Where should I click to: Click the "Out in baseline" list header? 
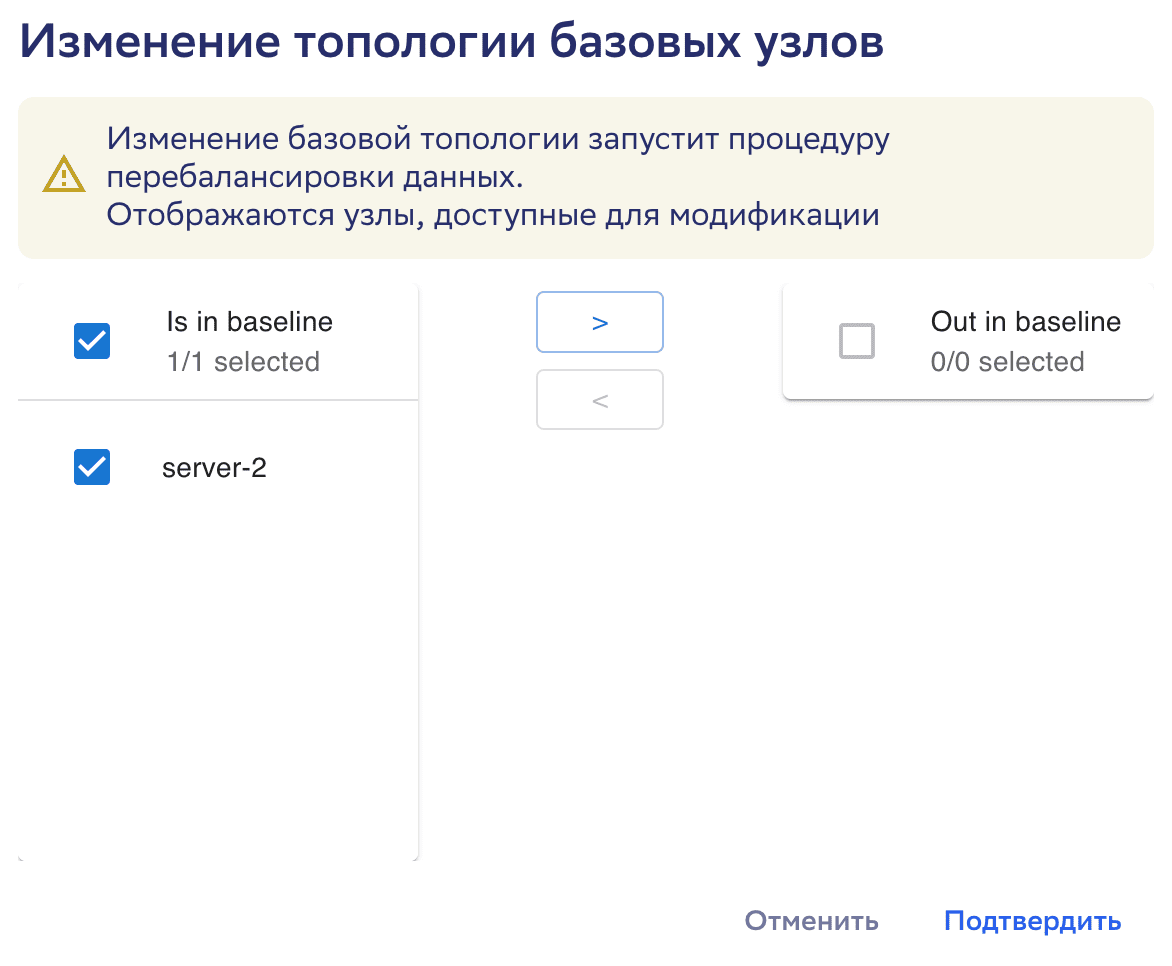[x=1025, y=322]
